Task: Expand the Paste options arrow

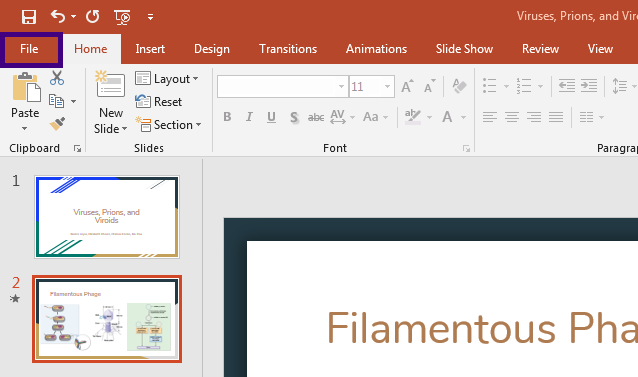Action: tap(25, 129)
